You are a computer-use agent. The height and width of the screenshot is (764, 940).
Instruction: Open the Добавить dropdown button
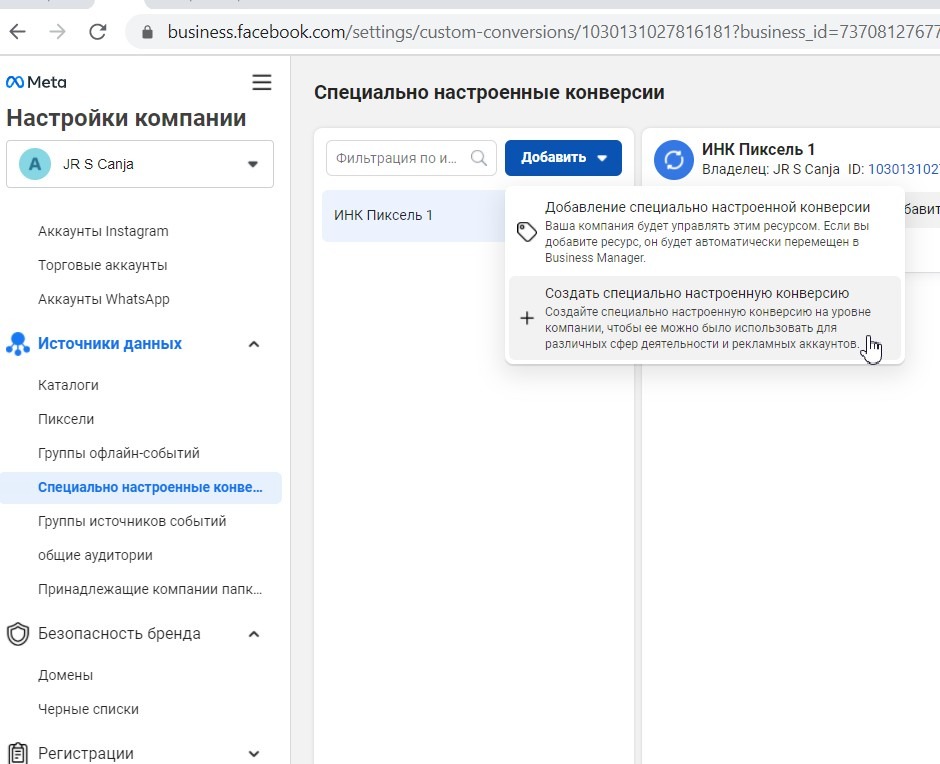[x=563, y=158]
